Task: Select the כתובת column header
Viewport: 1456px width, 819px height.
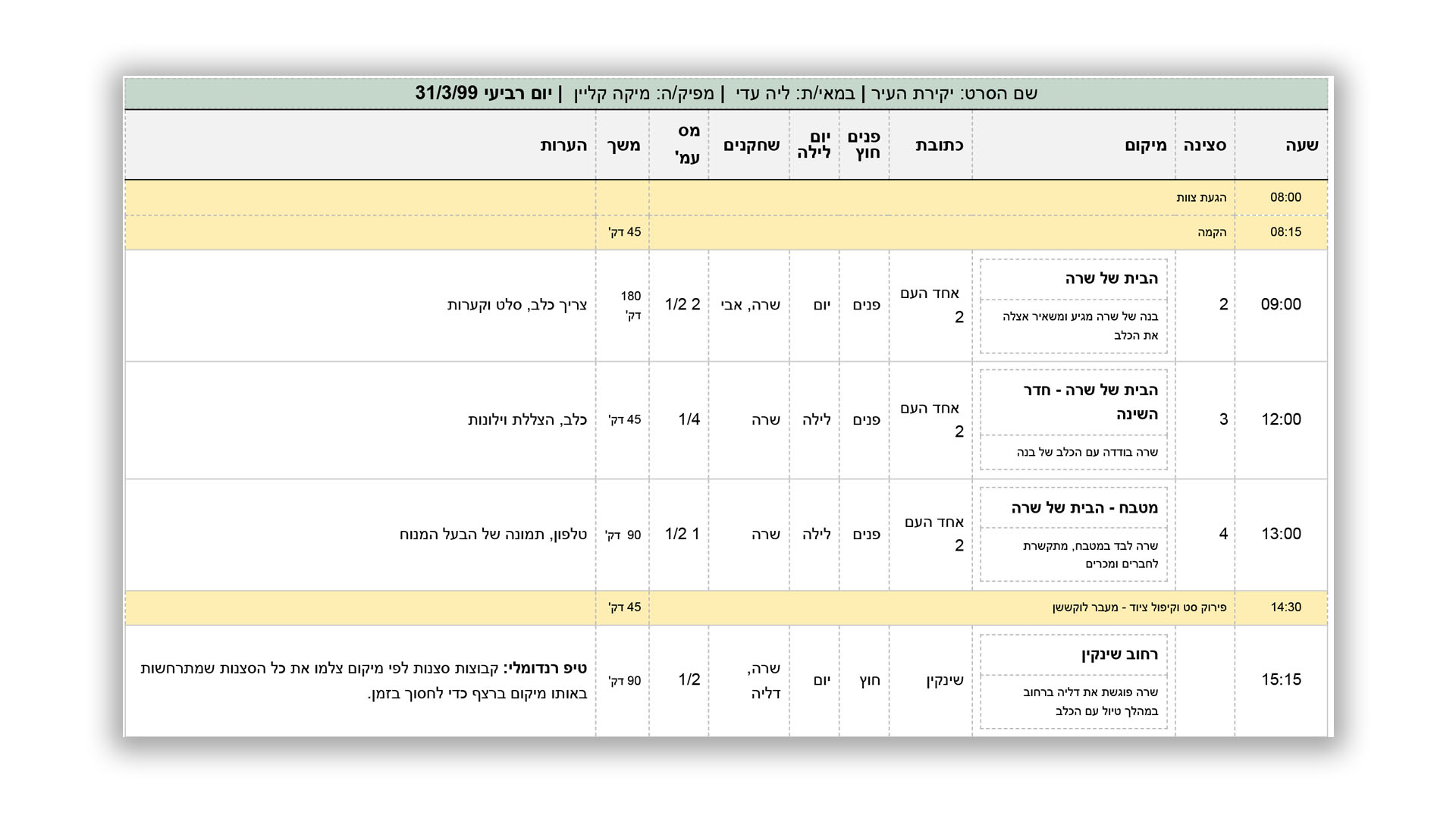Action: [939, 146]
